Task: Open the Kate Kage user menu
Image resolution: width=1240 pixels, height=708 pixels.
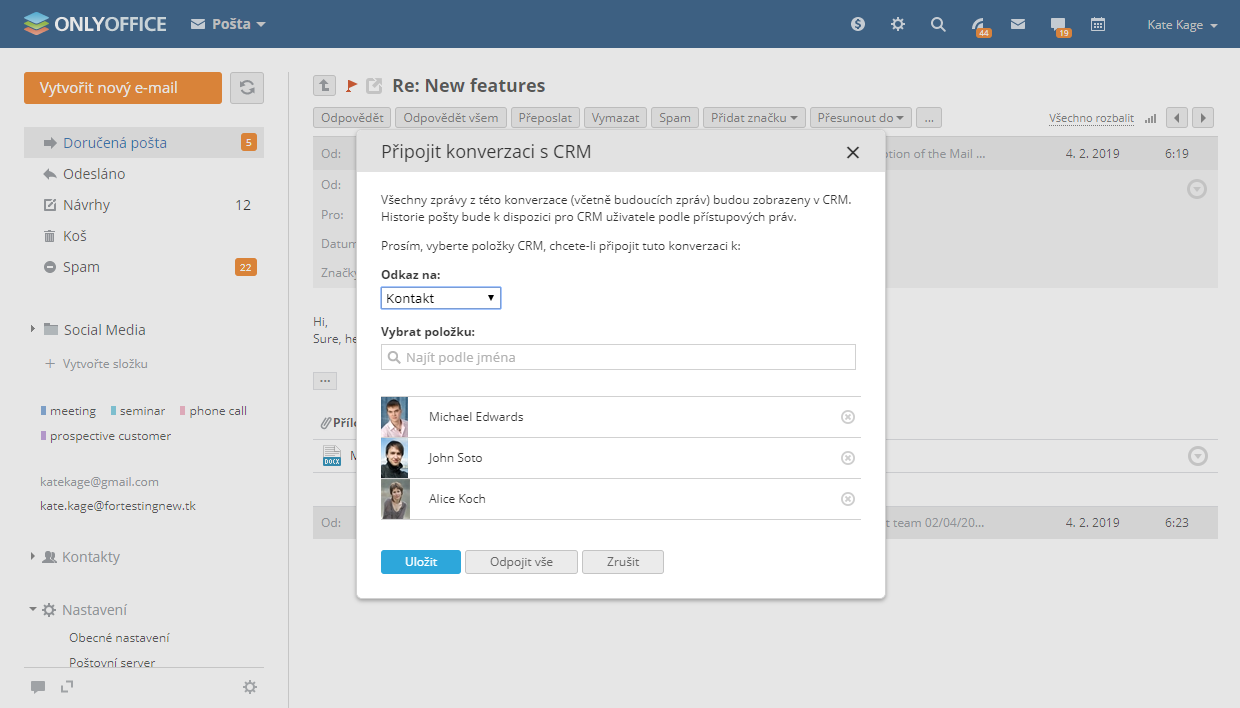Action: coord(1182,25)
